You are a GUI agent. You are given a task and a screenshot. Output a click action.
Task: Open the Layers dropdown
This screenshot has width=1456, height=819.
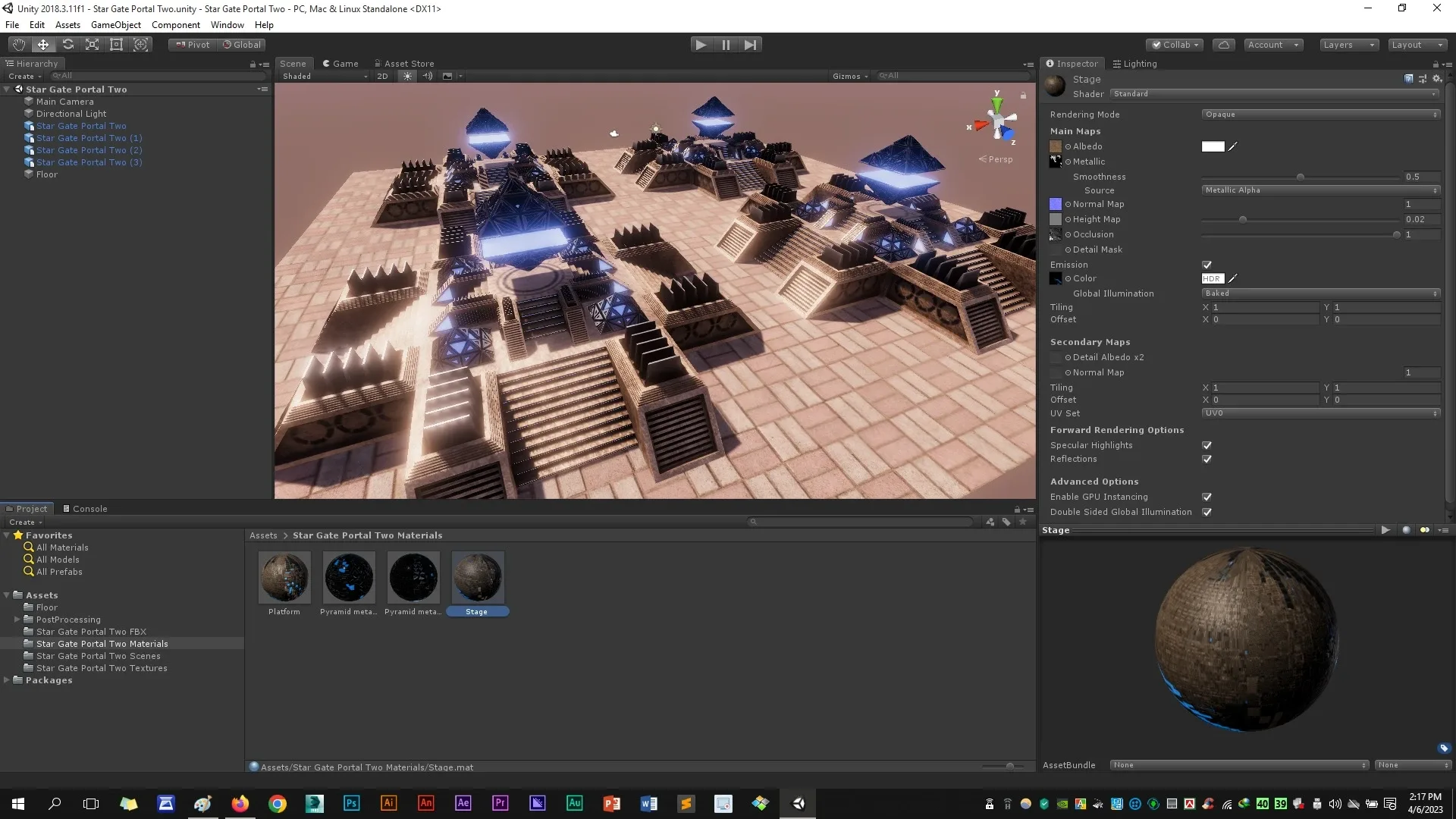tap(1348, 45)
